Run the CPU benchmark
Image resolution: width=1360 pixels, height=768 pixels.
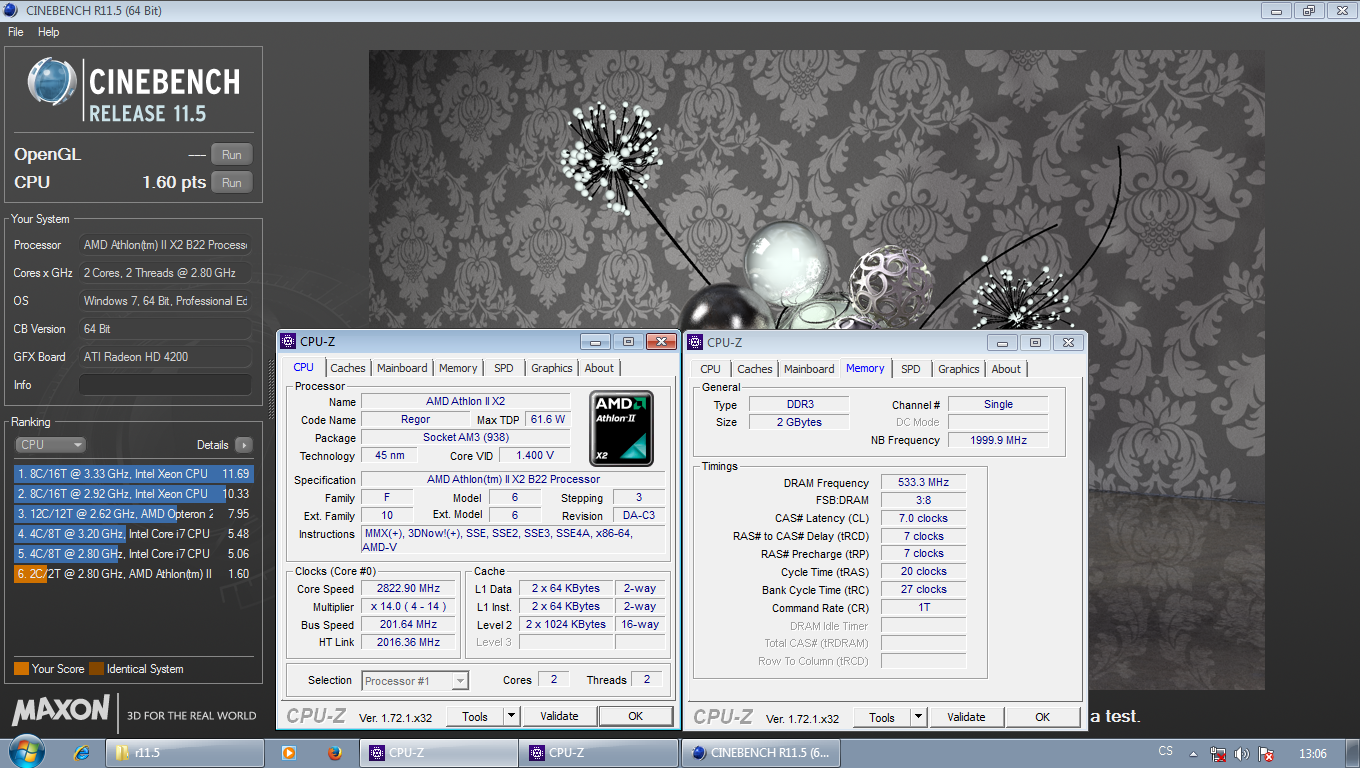(232, 182)
